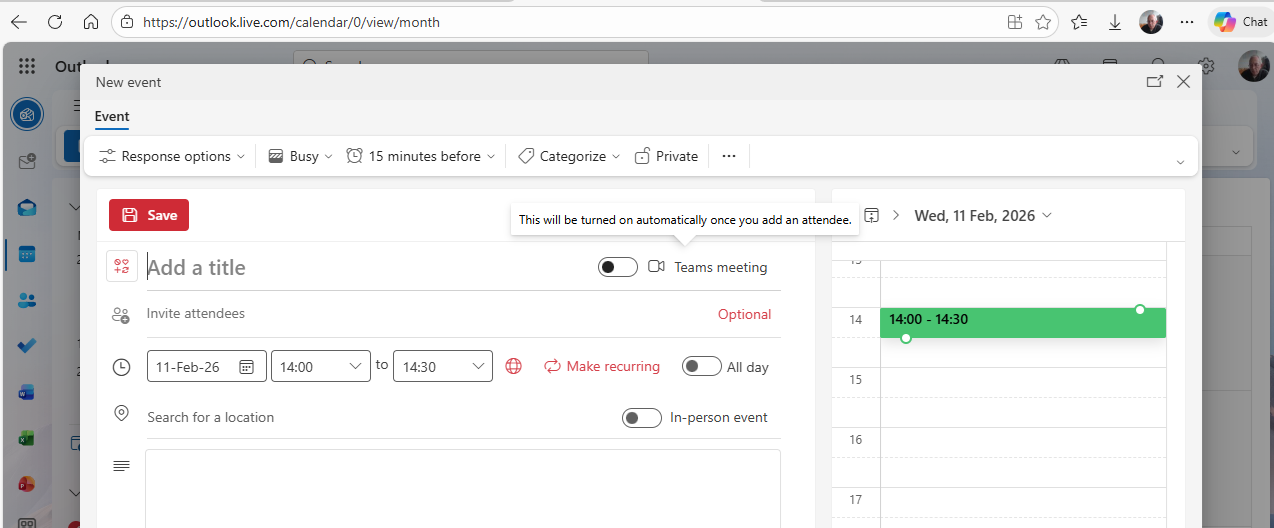The width and height of the screenshot is (1274, 528).
Task: Toggle the In-person event switch
Action: 642,417
